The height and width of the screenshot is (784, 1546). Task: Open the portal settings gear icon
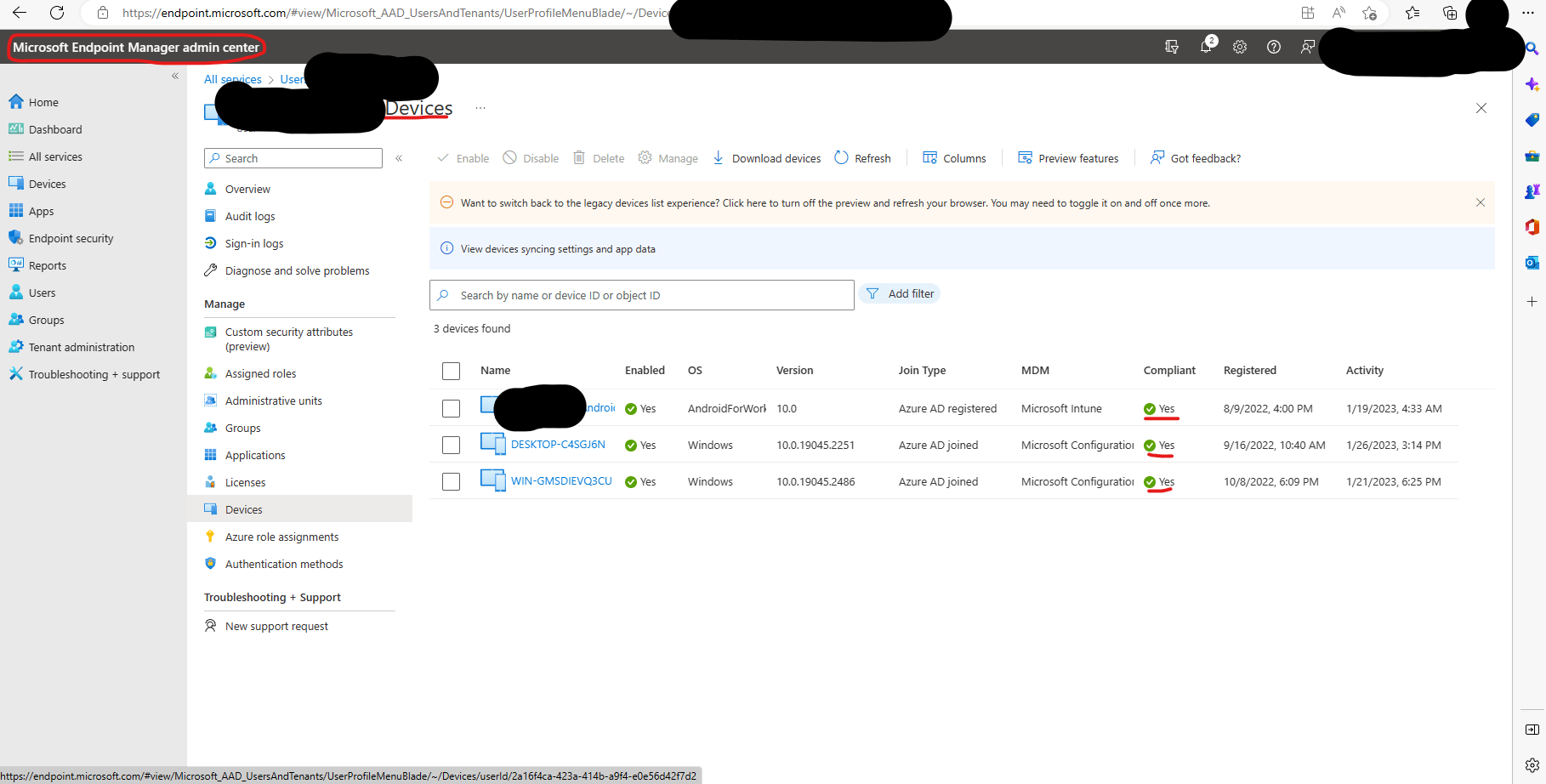[1239, 47]
